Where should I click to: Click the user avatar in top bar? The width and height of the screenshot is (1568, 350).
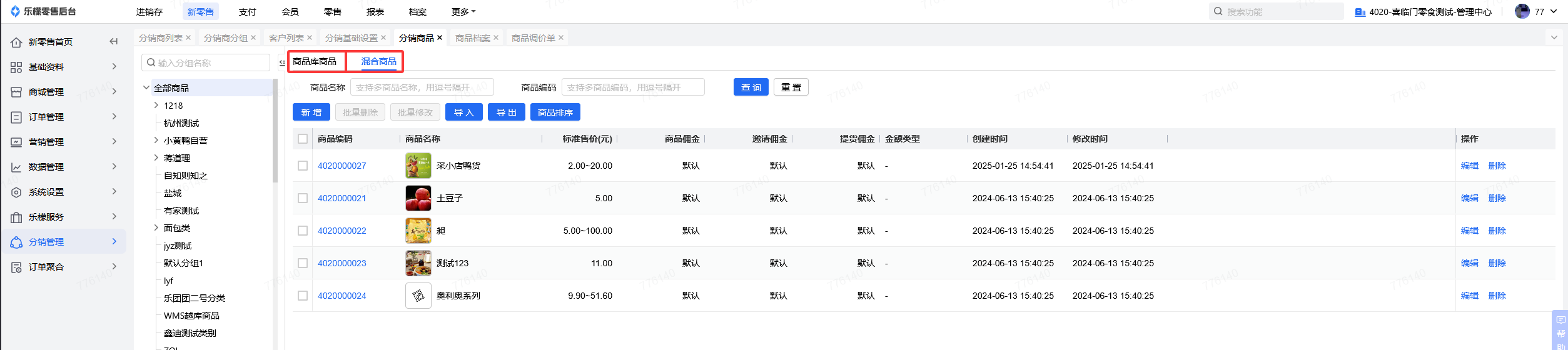pos(1522,11)
